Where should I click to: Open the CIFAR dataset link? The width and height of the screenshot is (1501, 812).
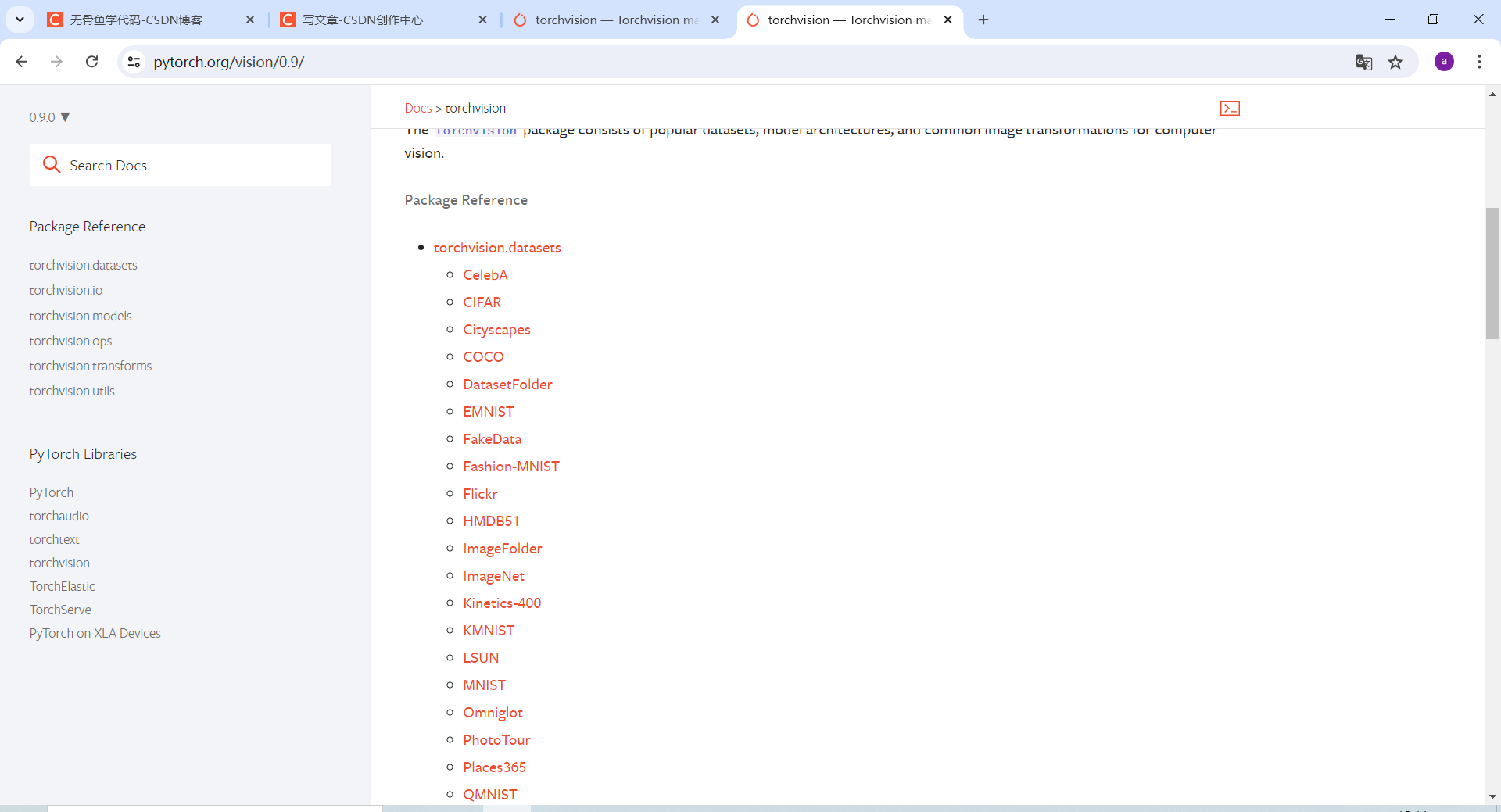(482, 302)
